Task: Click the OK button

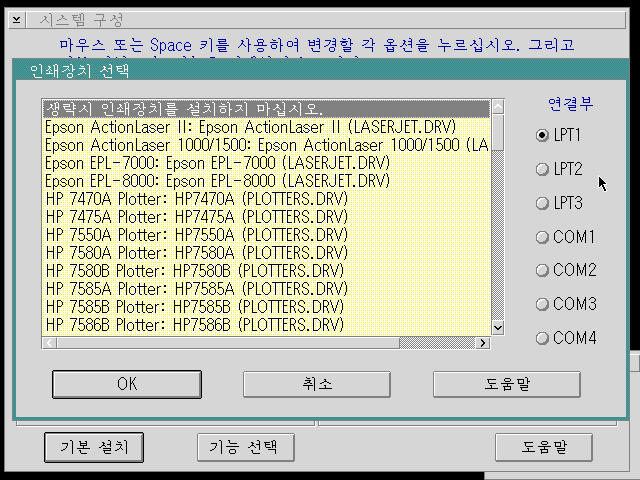Action: coord(127,384)
